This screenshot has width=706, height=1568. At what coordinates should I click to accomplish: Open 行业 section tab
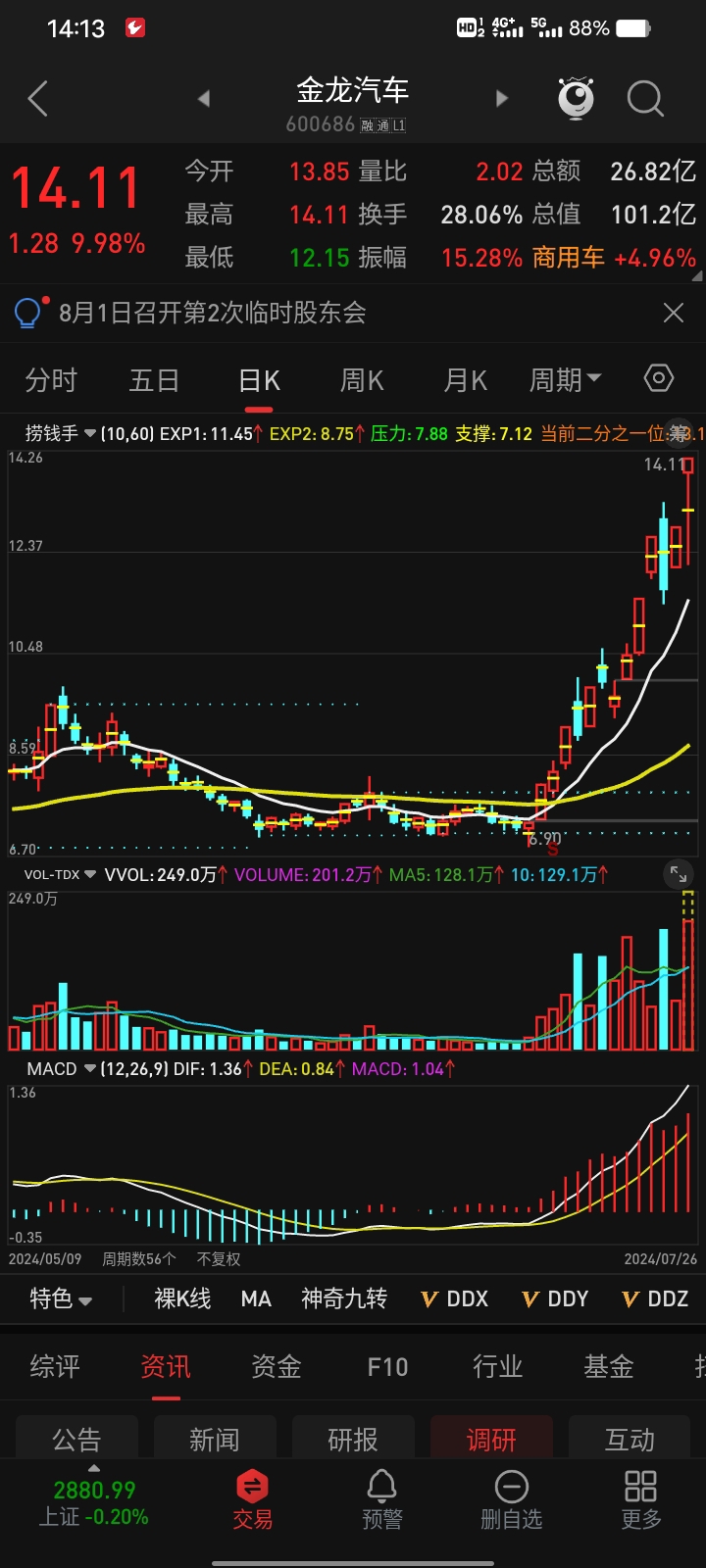tap(498, 1366)
